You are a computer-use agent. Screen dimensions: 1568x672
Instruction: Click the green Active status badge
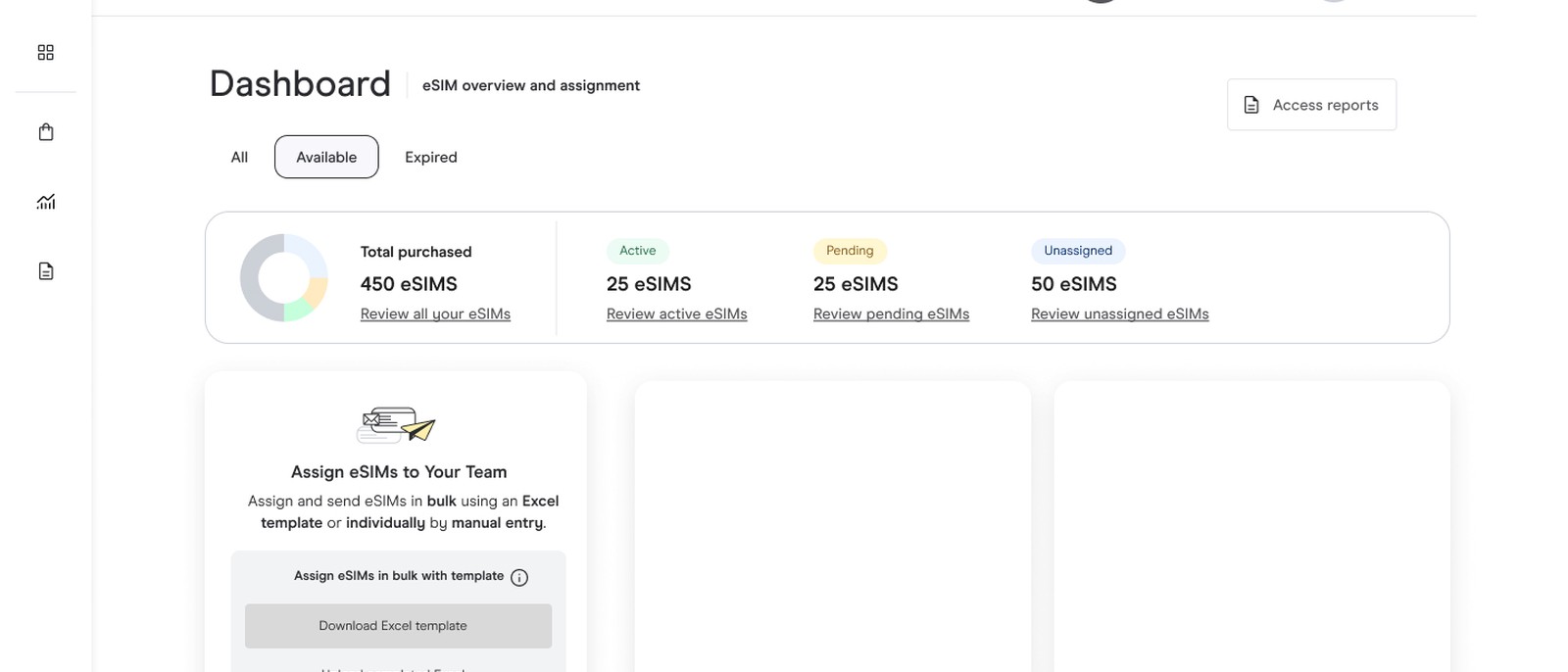637,251
